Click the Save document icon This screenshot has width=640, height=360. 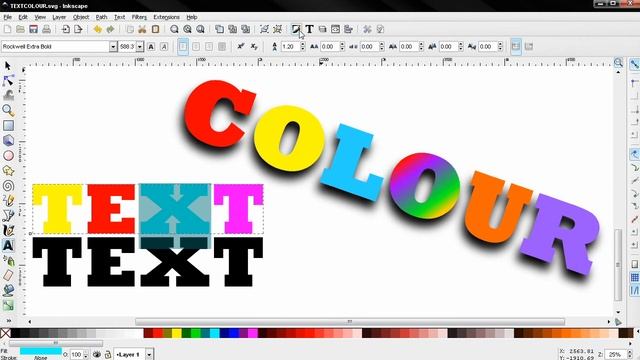33,29
